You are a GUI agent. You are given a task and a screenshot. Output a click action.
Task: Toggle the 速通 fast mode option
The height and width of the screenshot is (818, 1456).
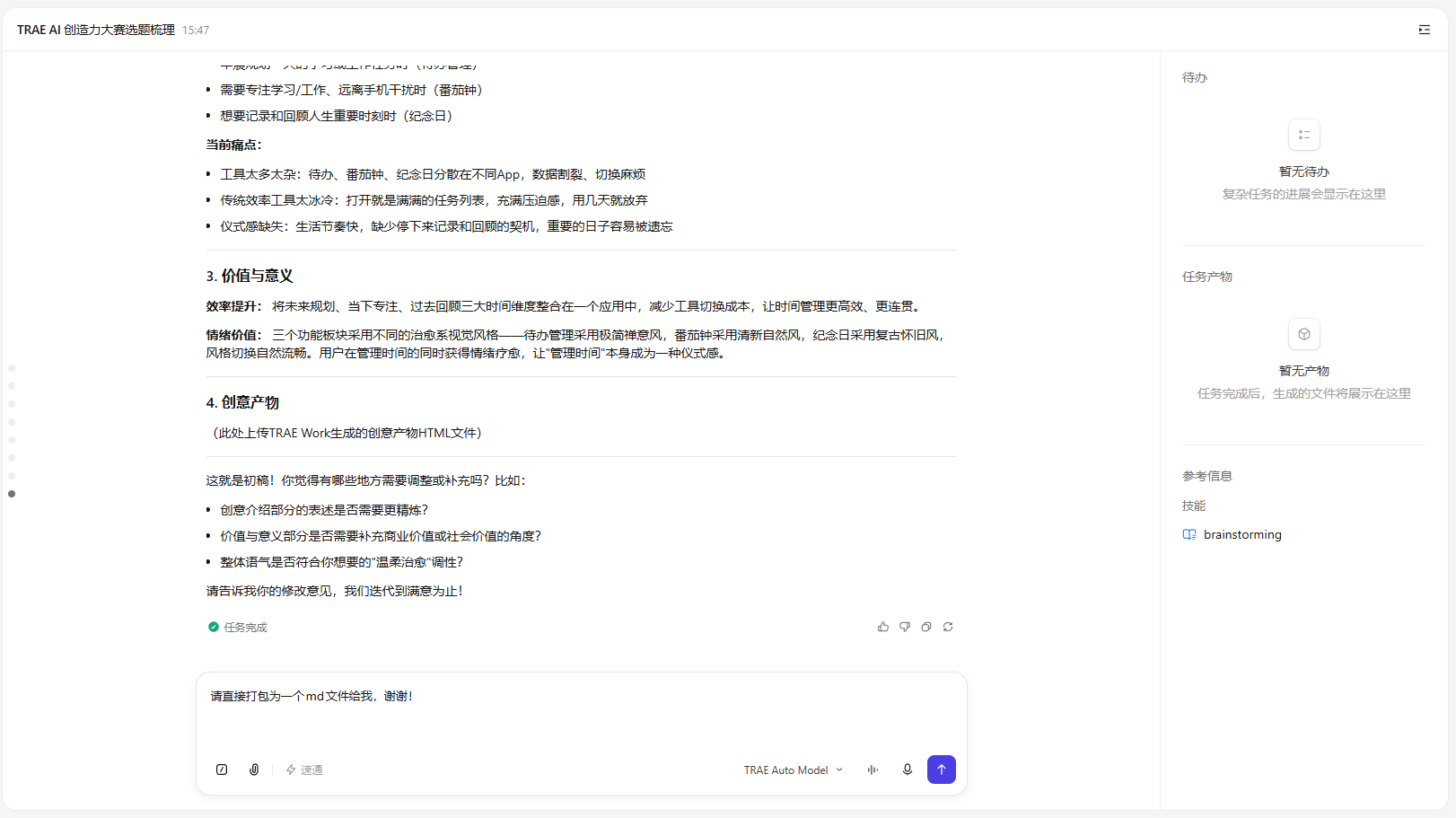point(304,770)
